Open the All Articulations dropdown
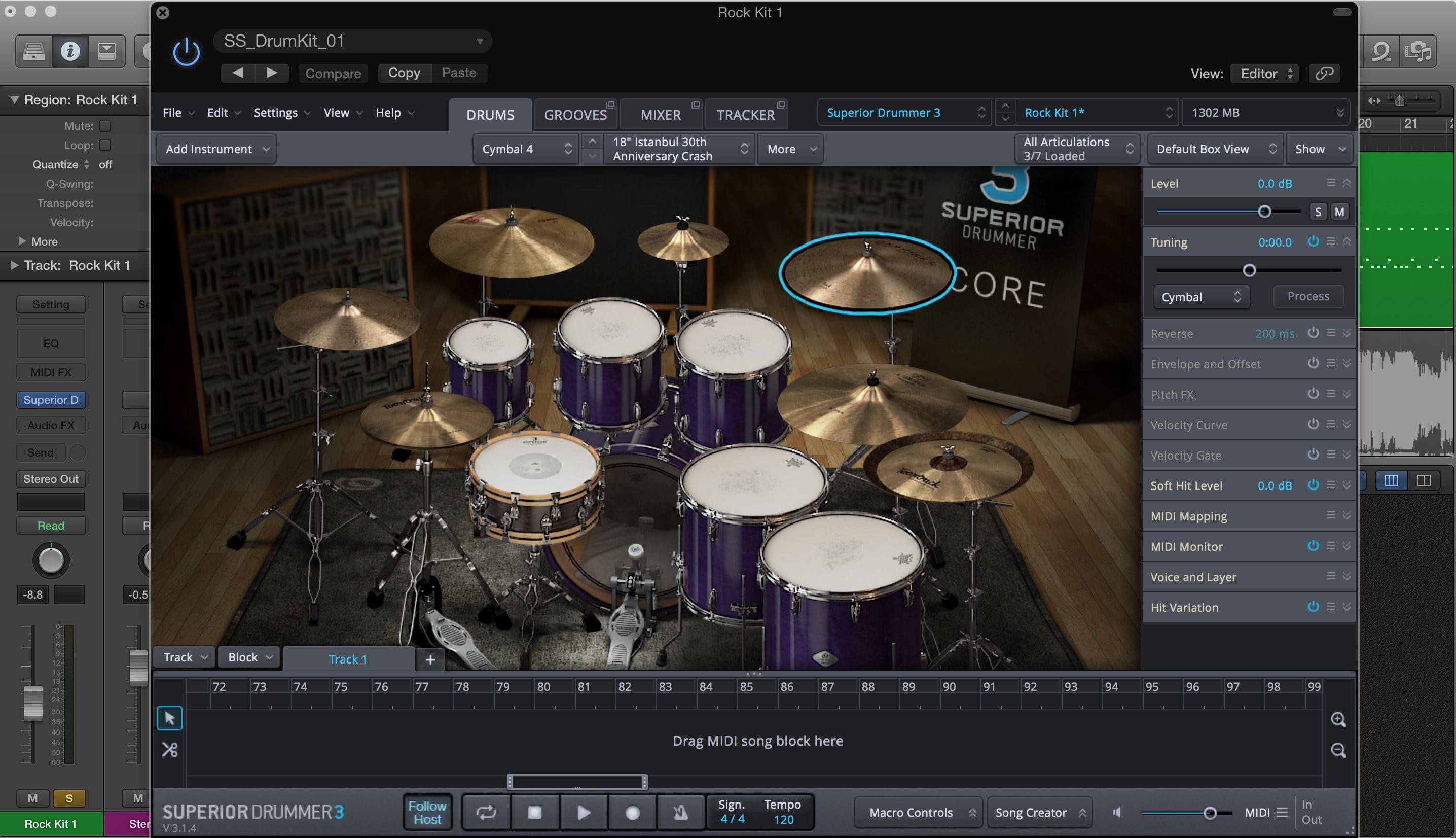 click(1077, 149)
